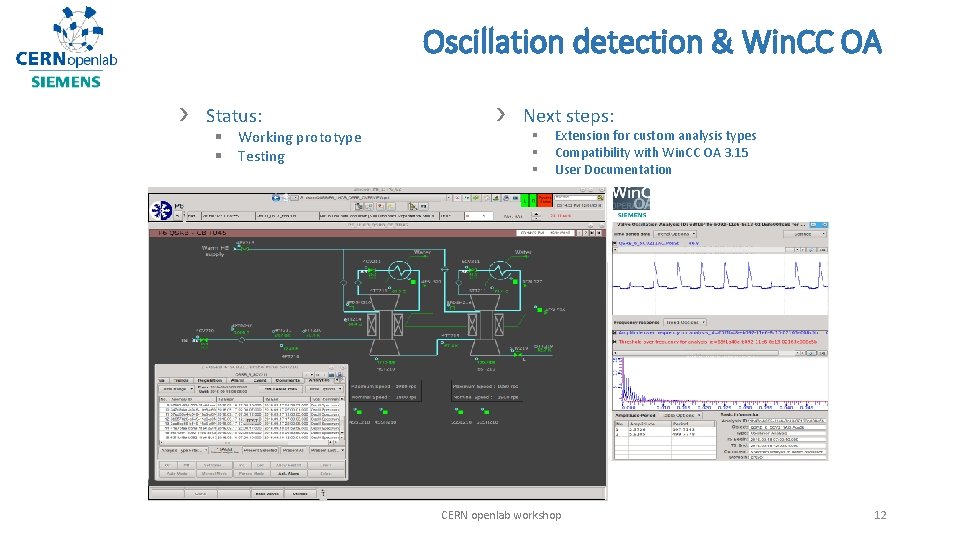Viewport: 960px width, 540px height.
Task: Click the Ack. Alarm button
Action: point(288,473)
